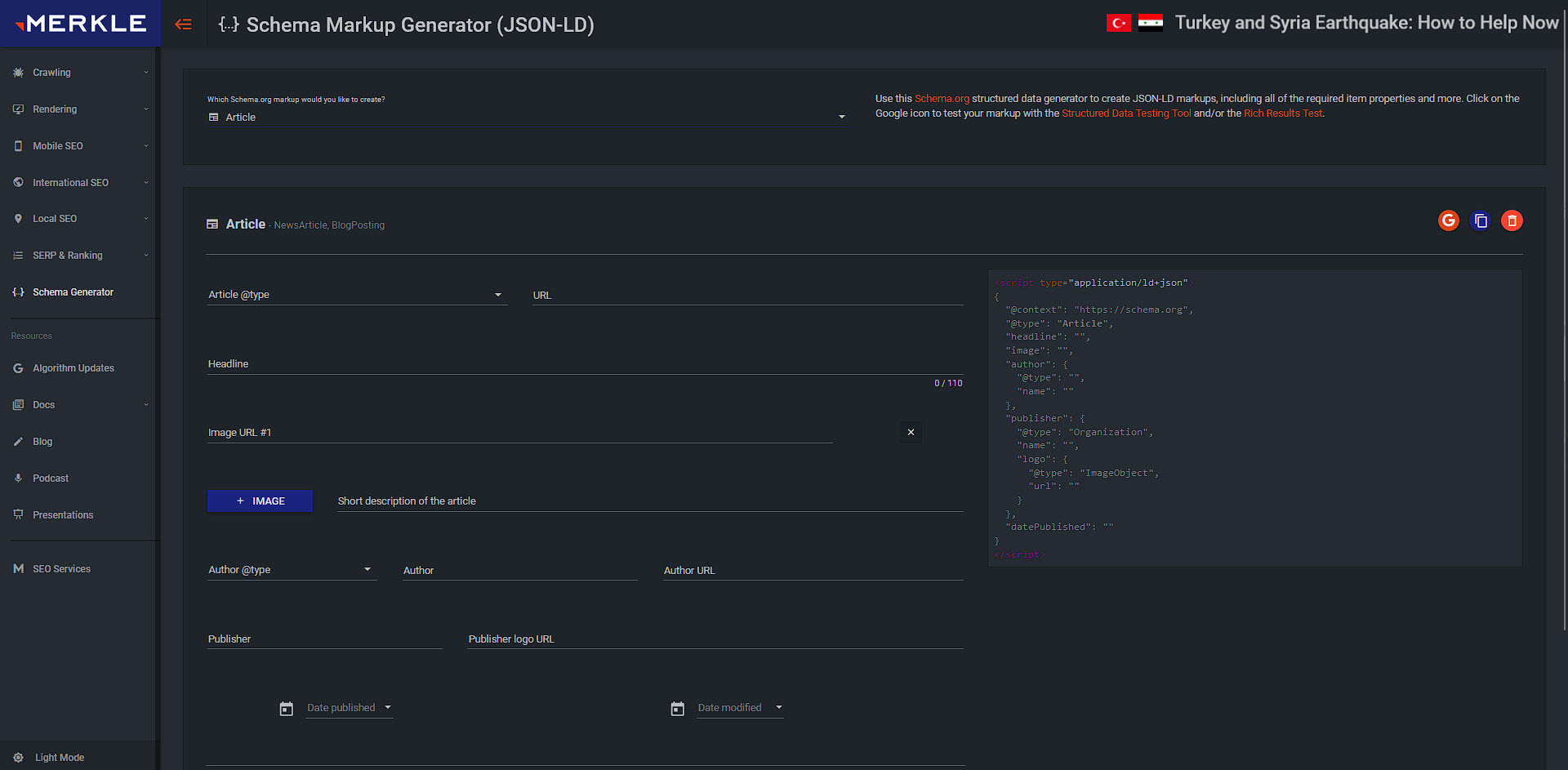Click Short description of the article field
Image resolution: width=1568 pixels, height=770 pixels.
point(650,501)
